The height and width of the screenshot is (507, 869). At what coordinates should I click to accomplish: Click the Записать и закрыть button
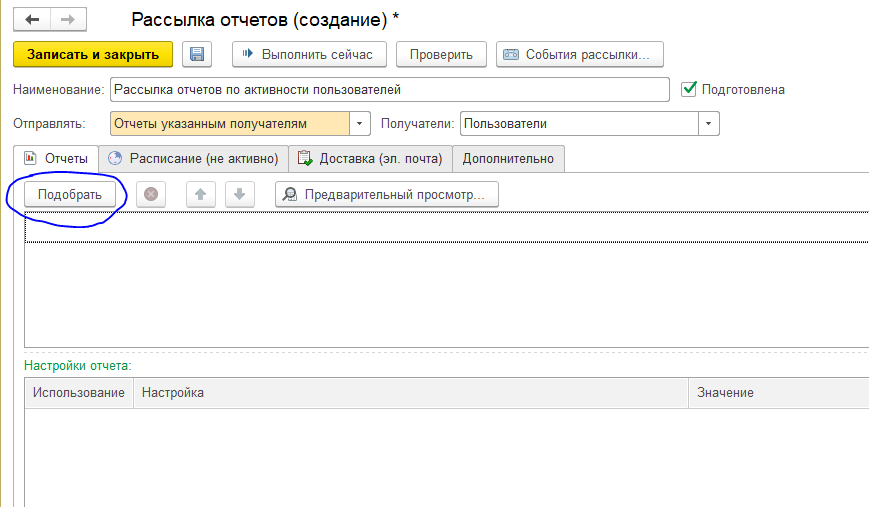(x=93, y=54)
